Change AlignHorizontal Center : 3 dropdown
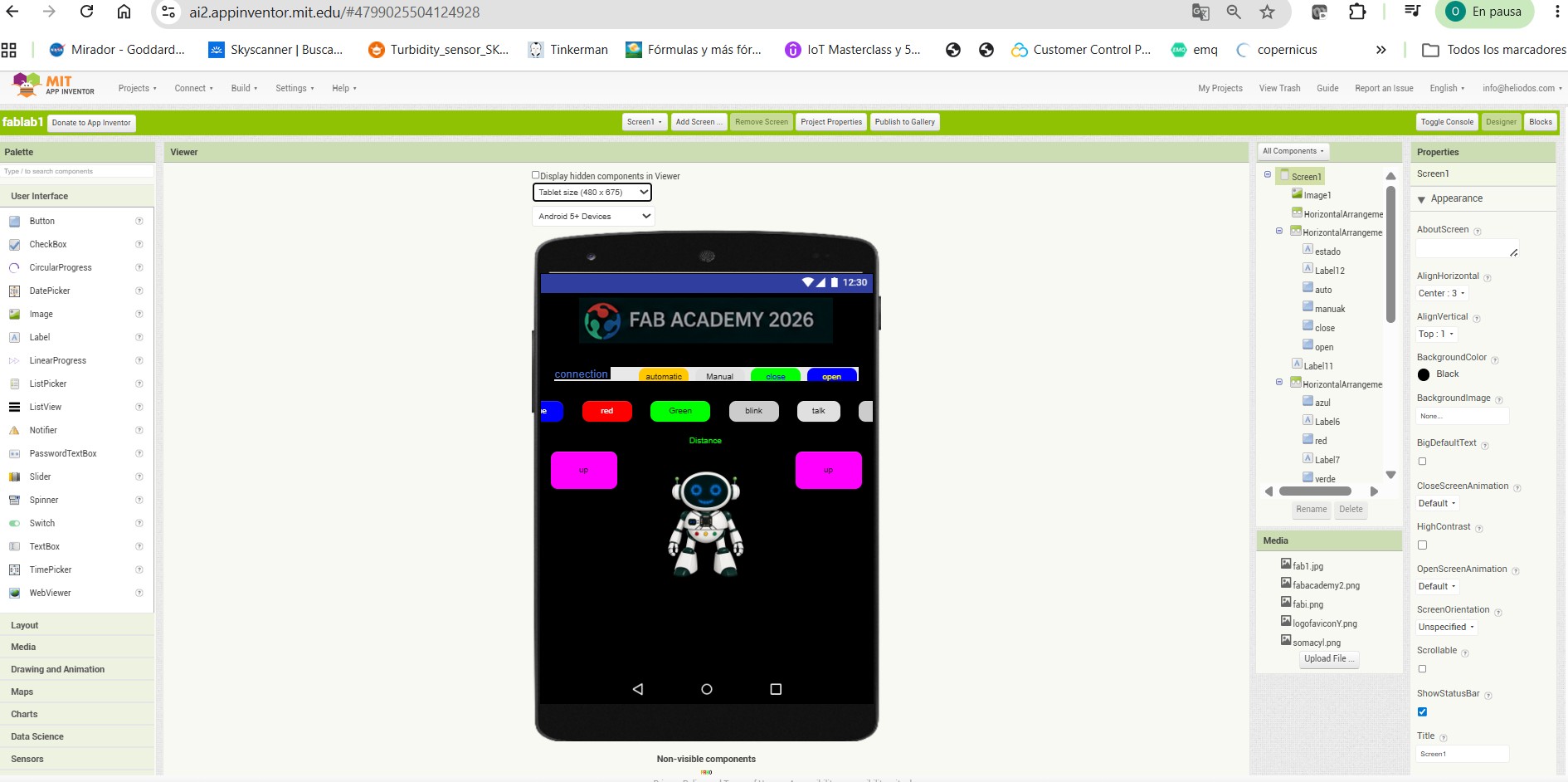The width and height of the screenshot is (1568, 782). [x=1442, y=293]
